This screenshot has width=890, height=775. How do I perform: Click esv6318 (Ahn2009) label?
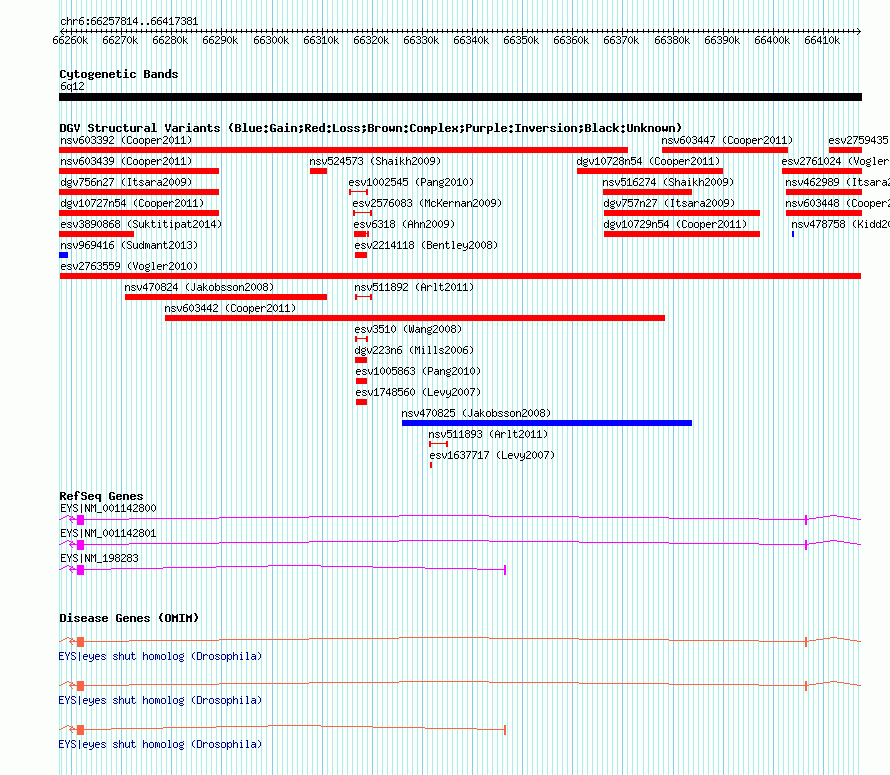pos(404,224)
